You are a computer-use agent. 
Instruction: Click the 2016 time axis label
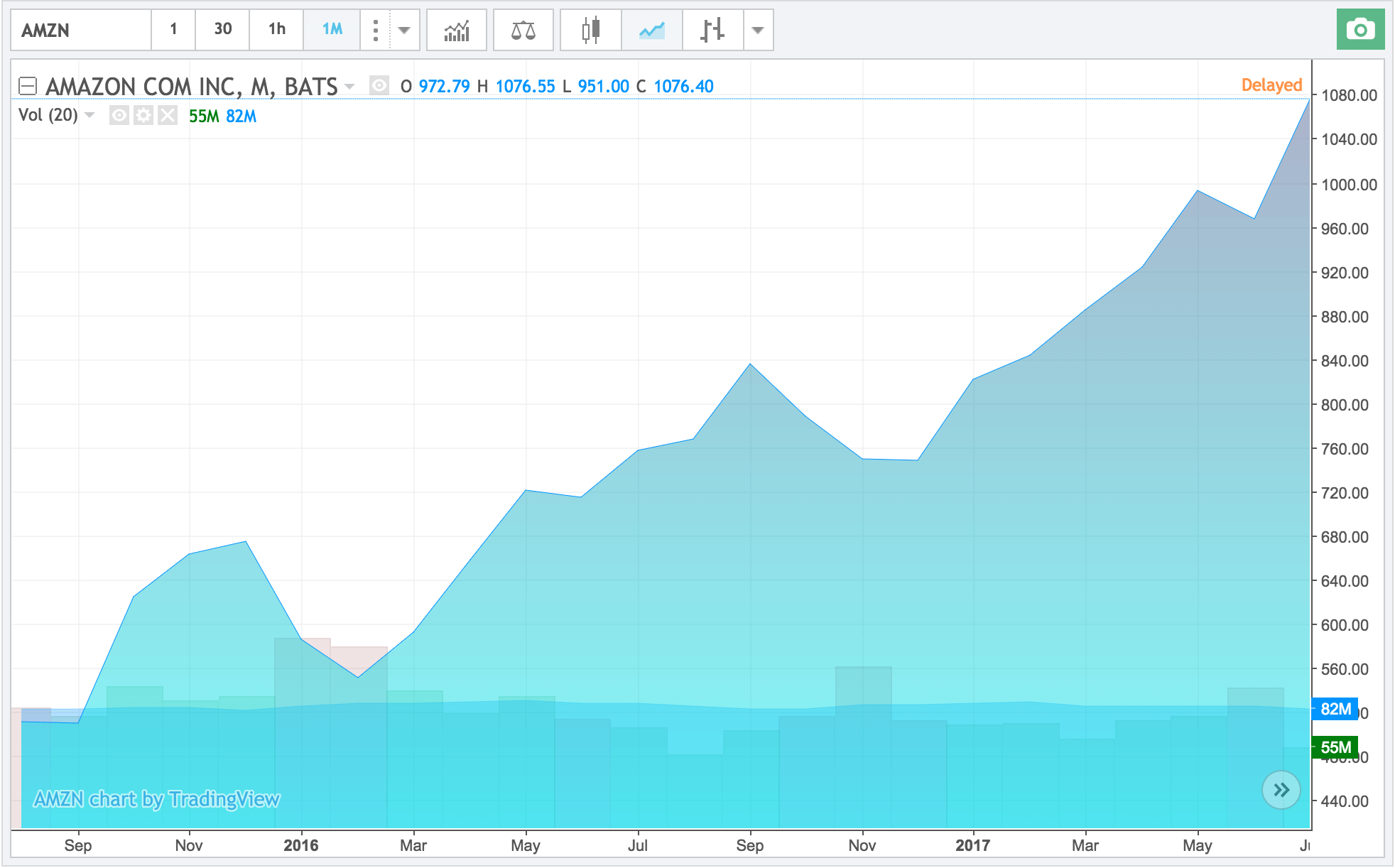click(300, 845)
